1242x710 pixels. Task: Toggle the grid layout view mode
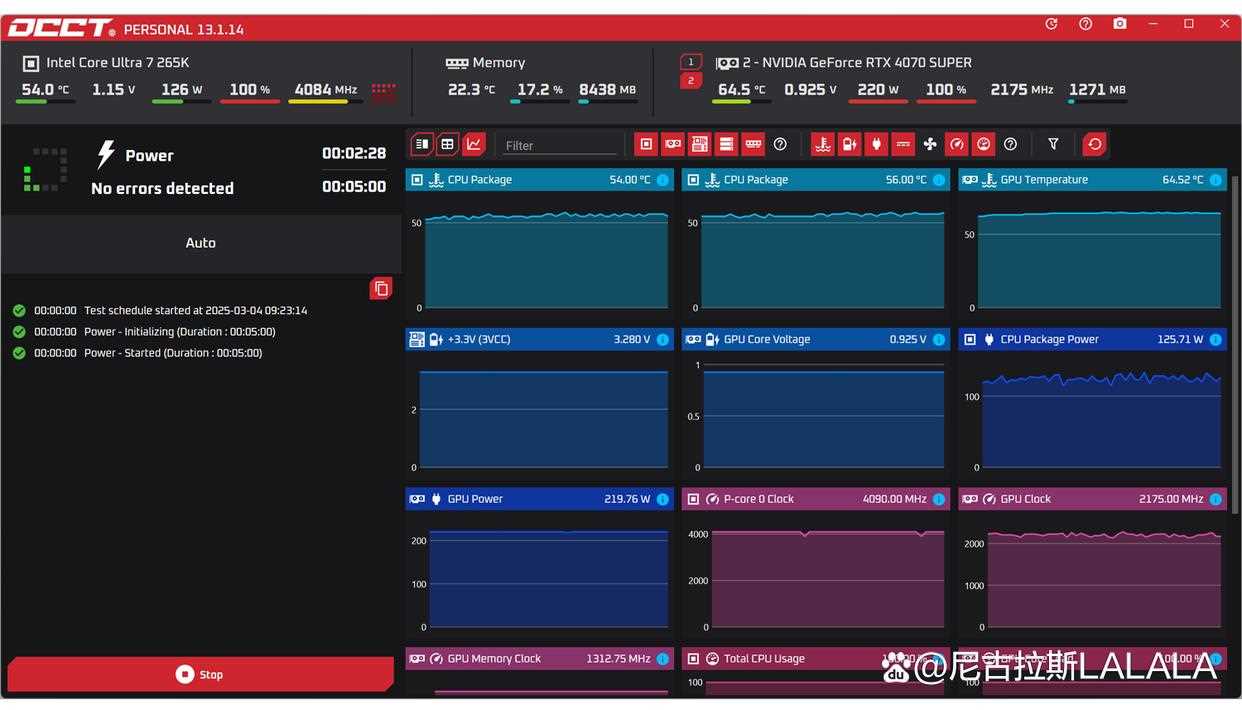tap(446, 144)
